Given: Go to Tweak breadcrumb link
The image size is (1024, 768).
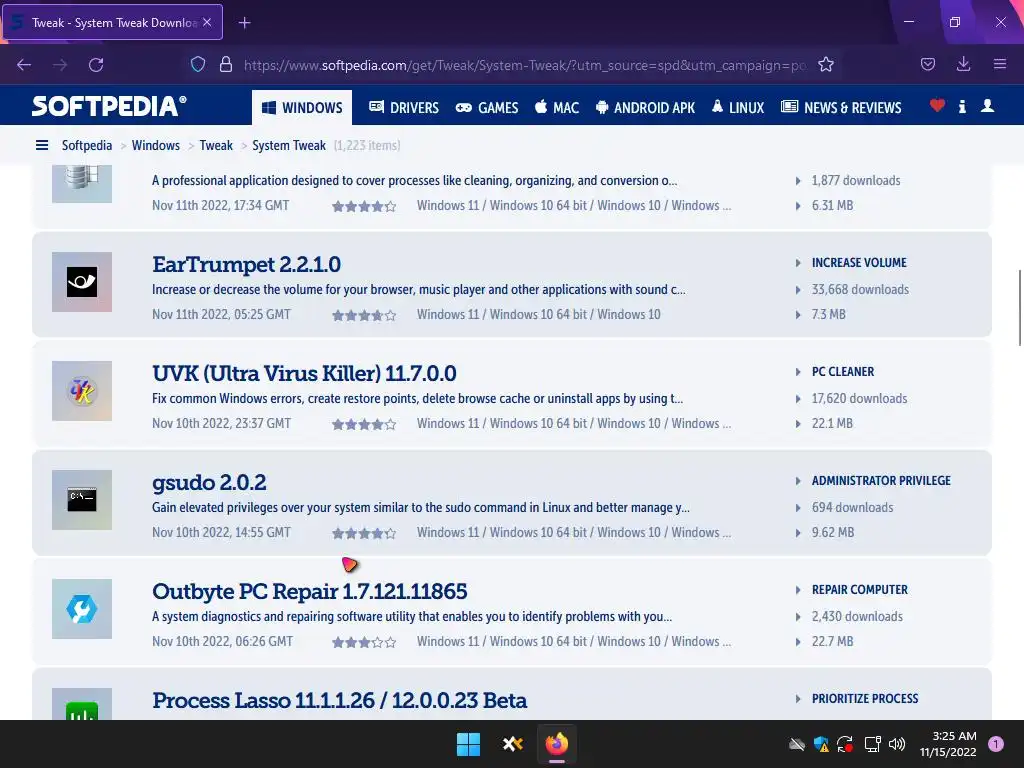Looking at the screenshot, I should pyautogui.click(x=216, y=145).
